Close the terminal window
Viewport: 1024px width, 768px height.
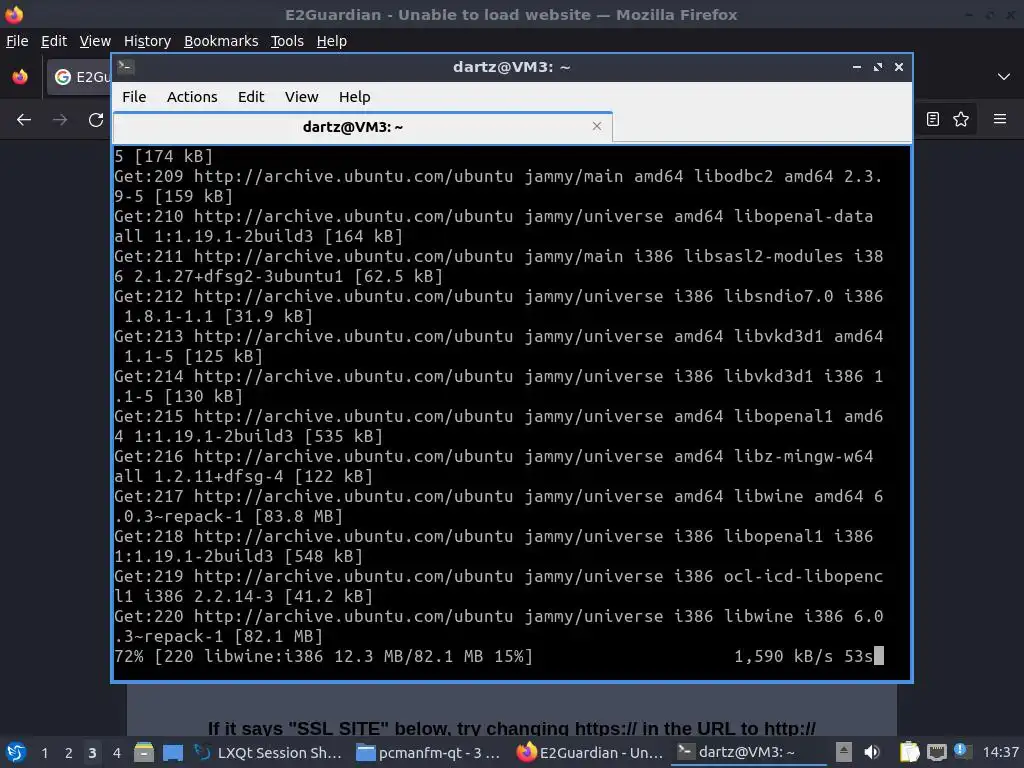(899, 67)
